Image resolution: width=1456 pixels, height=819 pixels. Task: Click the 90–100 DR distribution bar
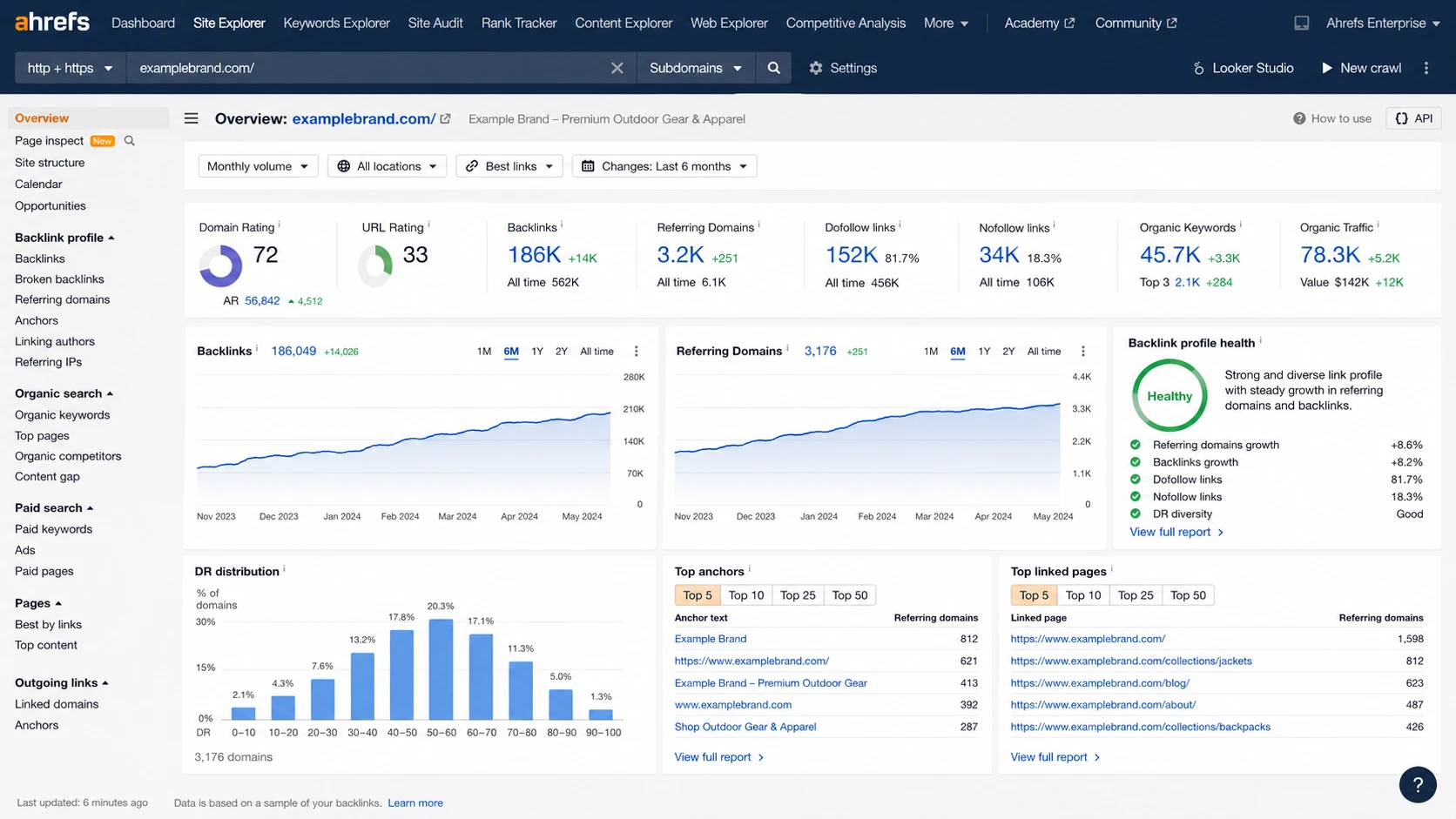[x=601, y=715]
